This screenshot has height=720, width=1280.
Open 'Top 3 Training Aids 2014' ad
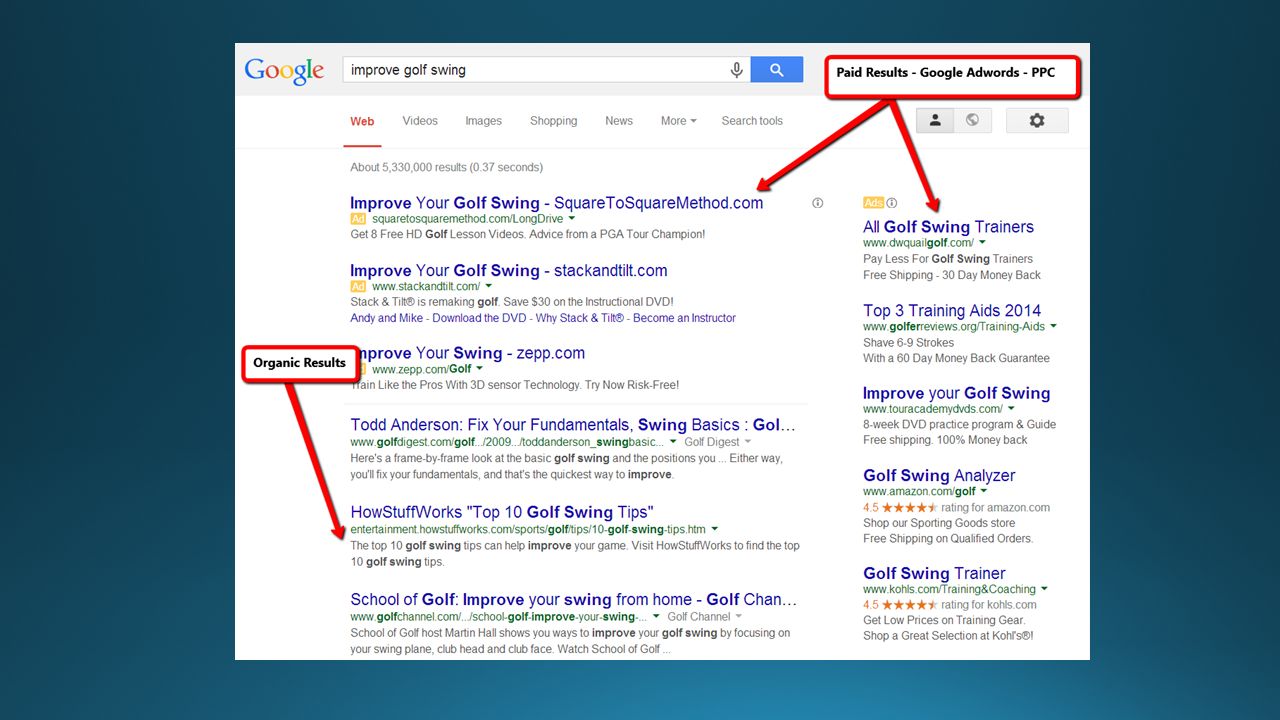952,311
